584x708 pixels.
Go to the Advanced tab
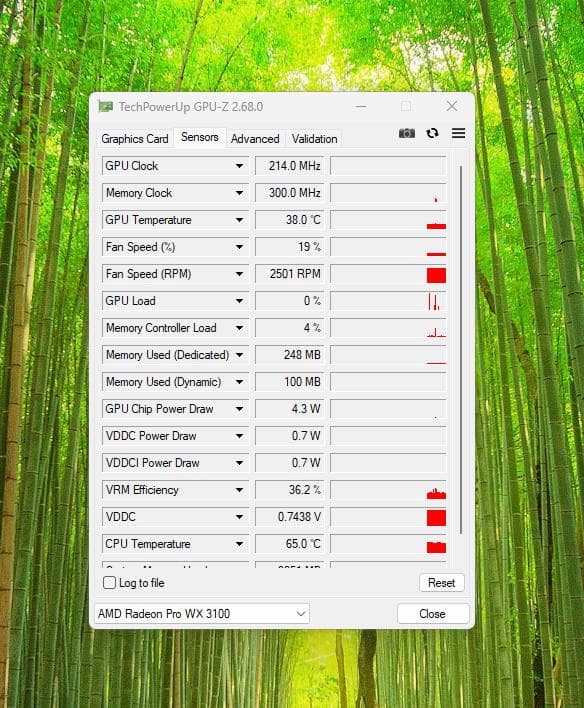pyautogui.click(x=255, y=139)
